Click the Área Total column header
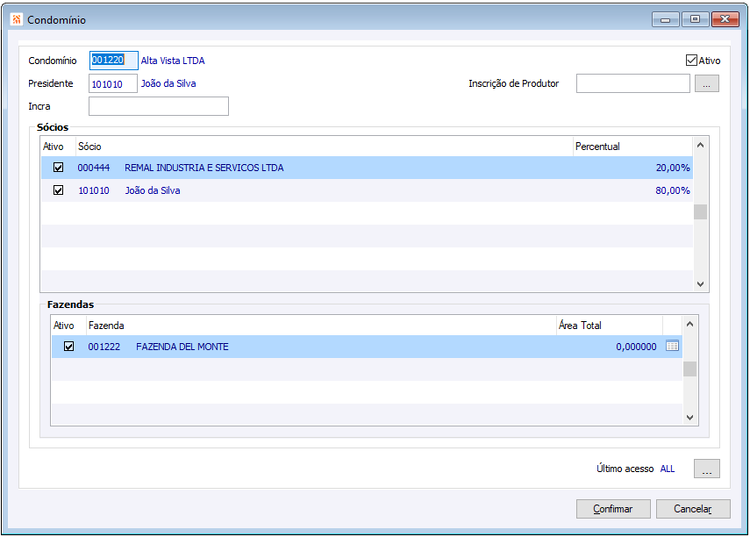Screen dimensions: 750x537 (x=609, y=326)
